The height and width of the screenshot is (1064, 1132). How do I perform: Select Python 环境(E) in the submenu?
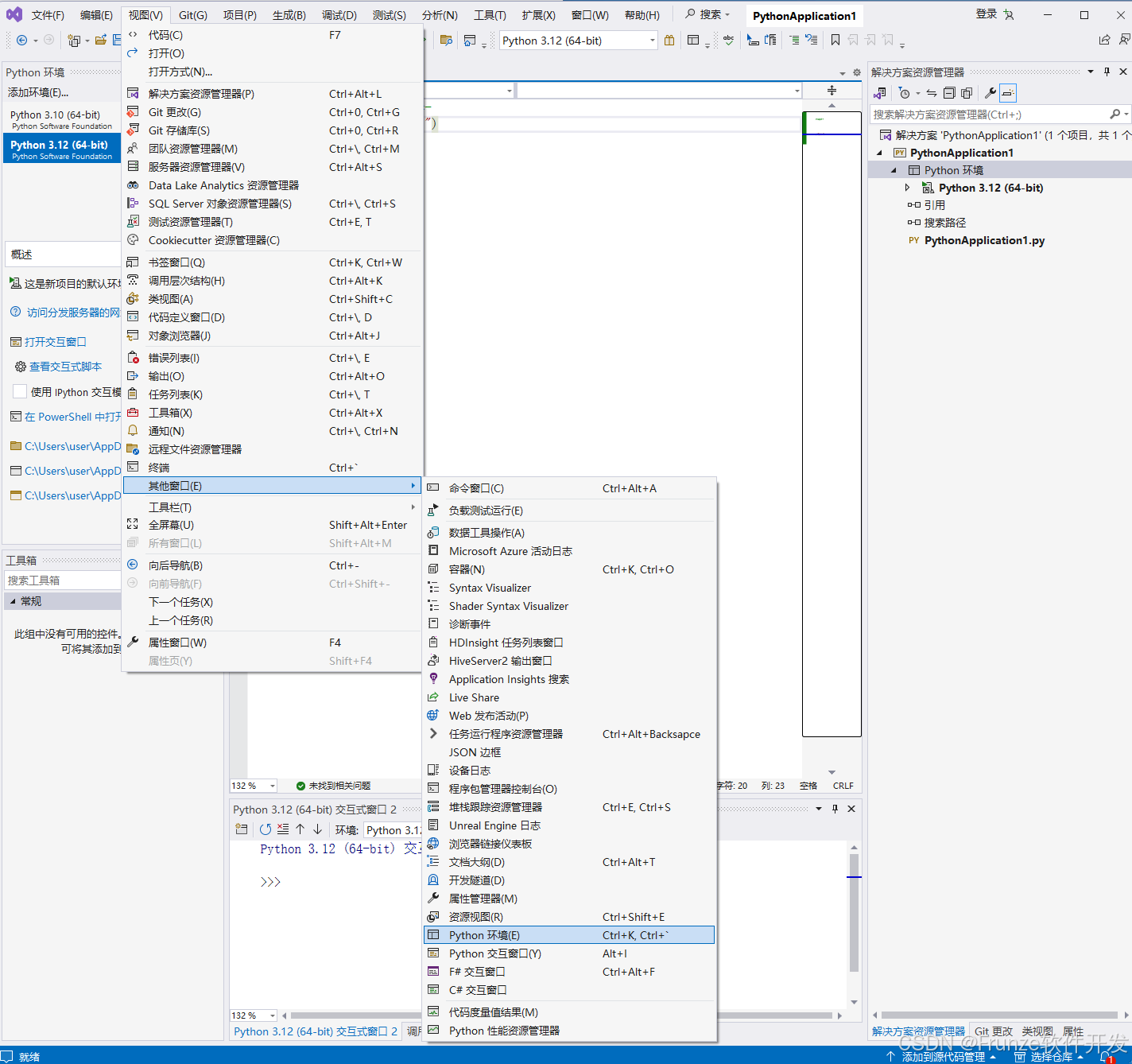click(569, 935)
